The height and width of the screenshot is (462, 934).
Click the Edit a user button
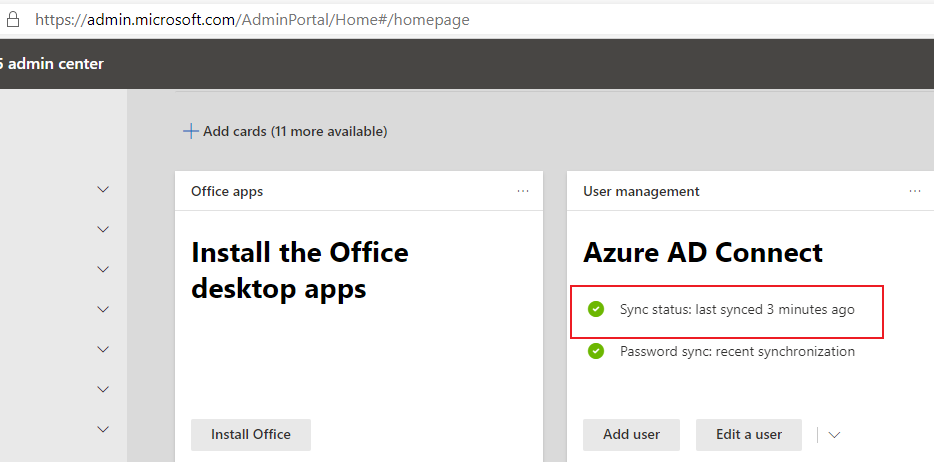(749, 435)
